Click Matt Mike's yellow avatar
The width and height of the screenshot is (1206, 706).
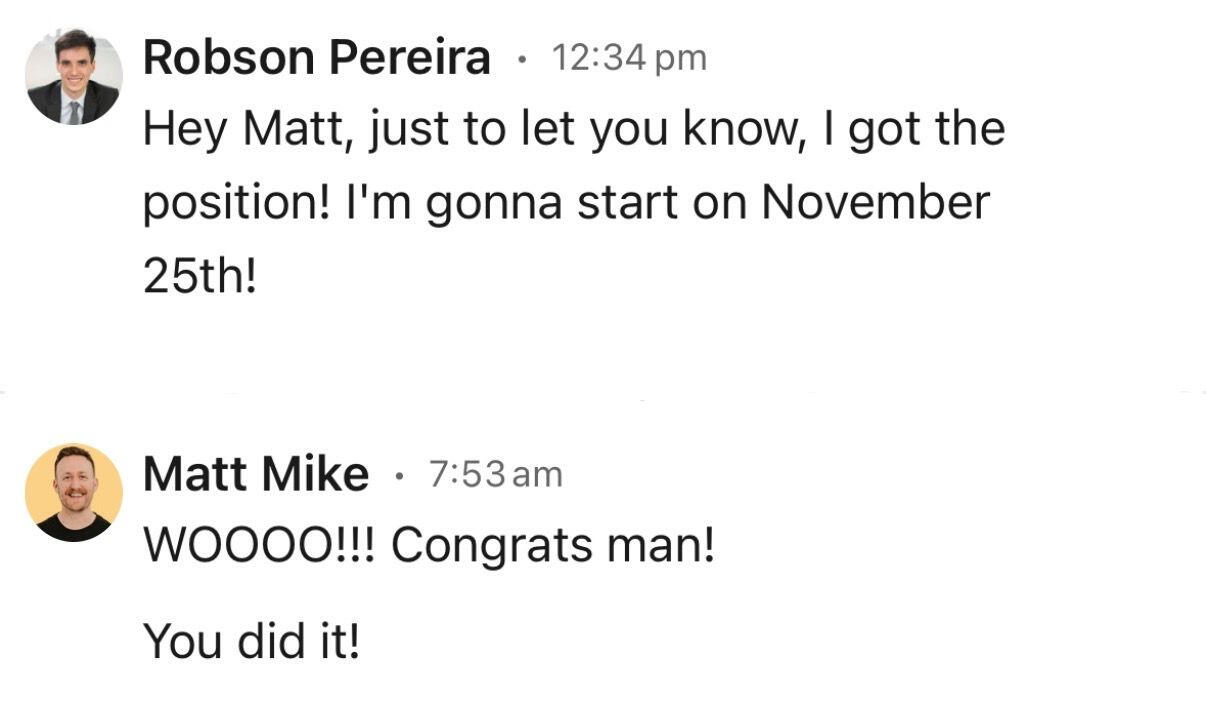(74, 492)
